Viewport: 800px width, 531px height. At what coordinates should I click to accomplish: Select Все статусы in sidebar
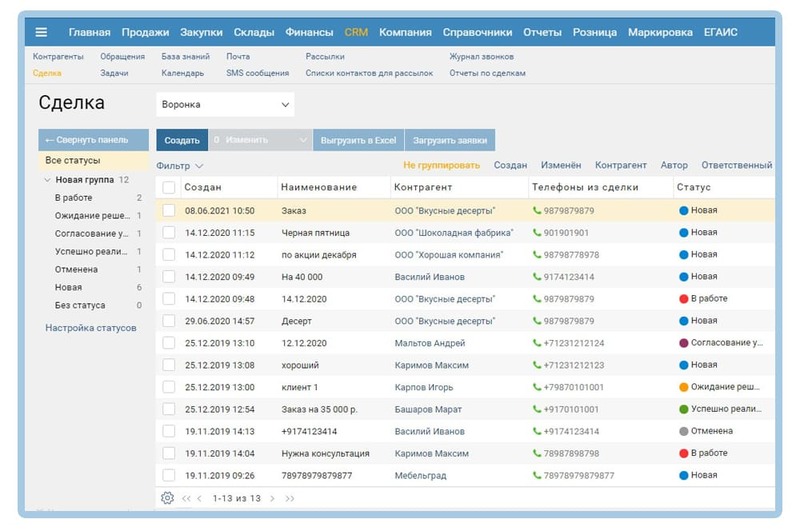tap(93, 161)
